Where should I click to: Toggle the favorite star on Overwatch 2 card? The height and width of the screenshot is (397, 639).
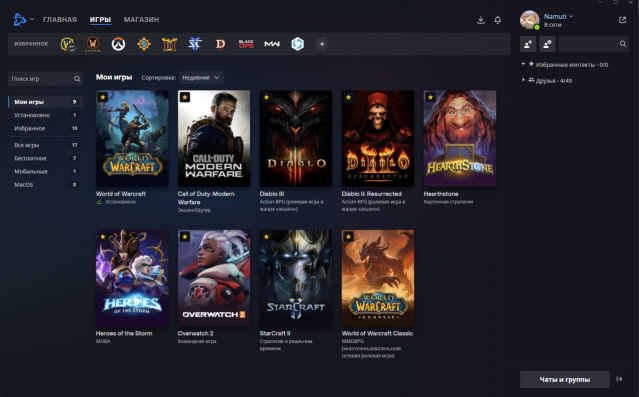(185, 236)
